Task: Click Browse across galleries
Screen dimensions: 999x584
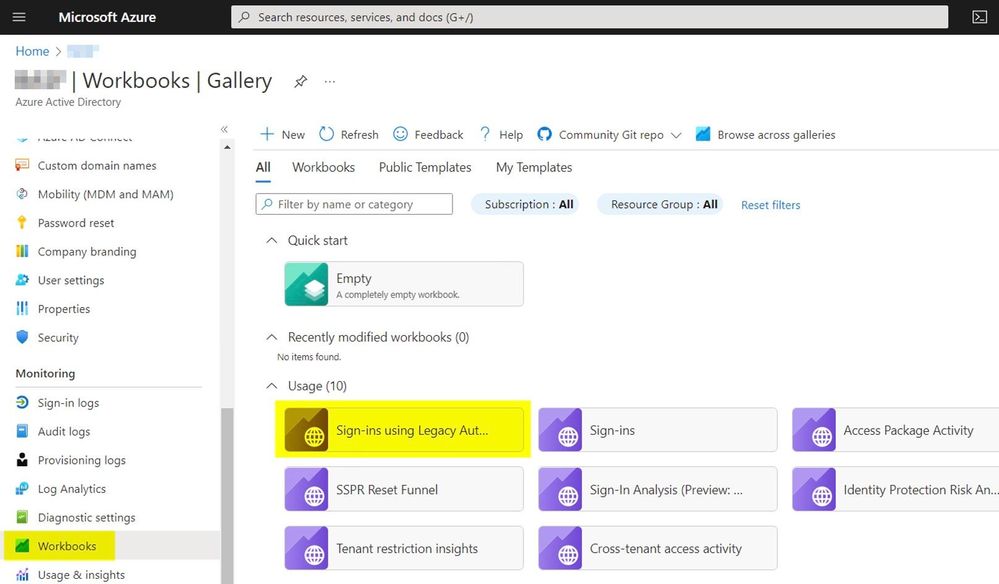Action: [x=765, y=134]
